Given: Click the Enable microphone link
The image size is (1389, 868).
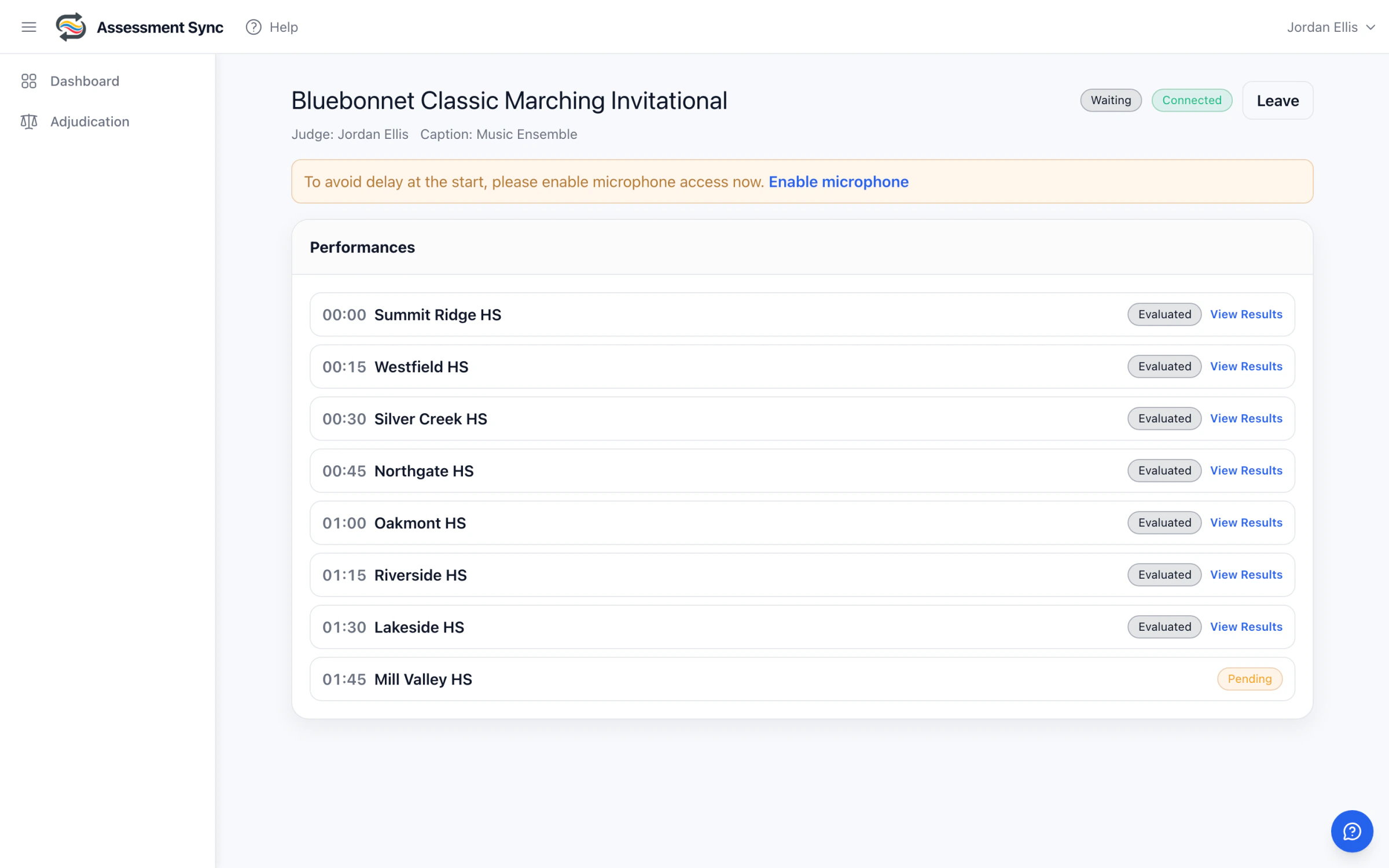Looking at the screenshot, I should 839,182.
